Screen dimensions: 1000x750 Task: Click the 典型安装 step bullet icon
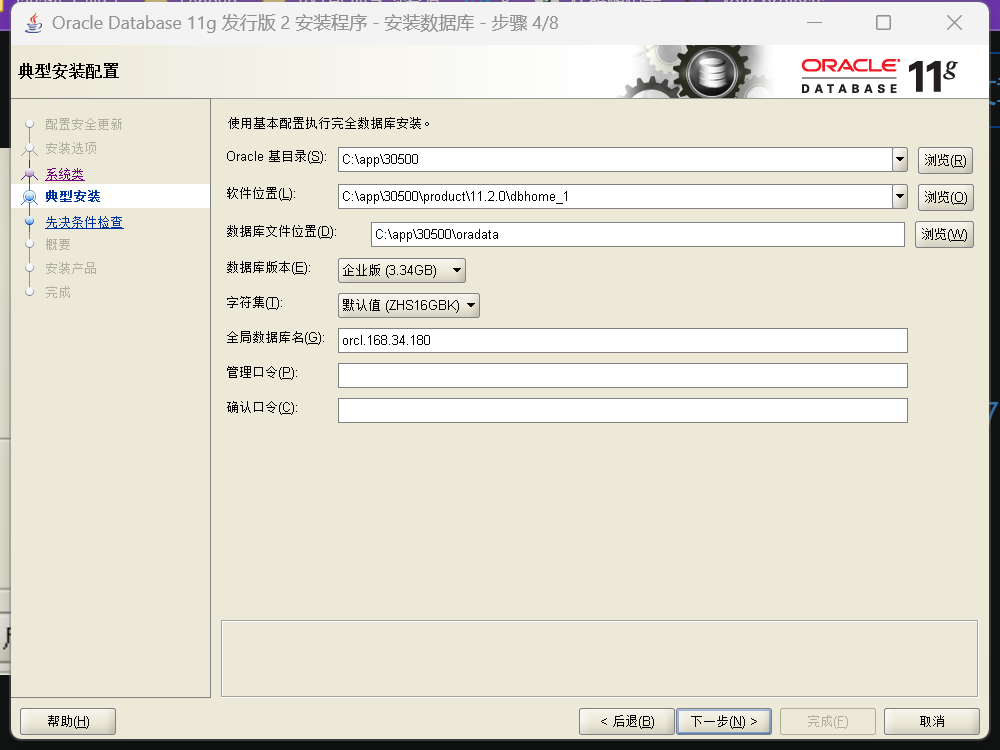29,196
